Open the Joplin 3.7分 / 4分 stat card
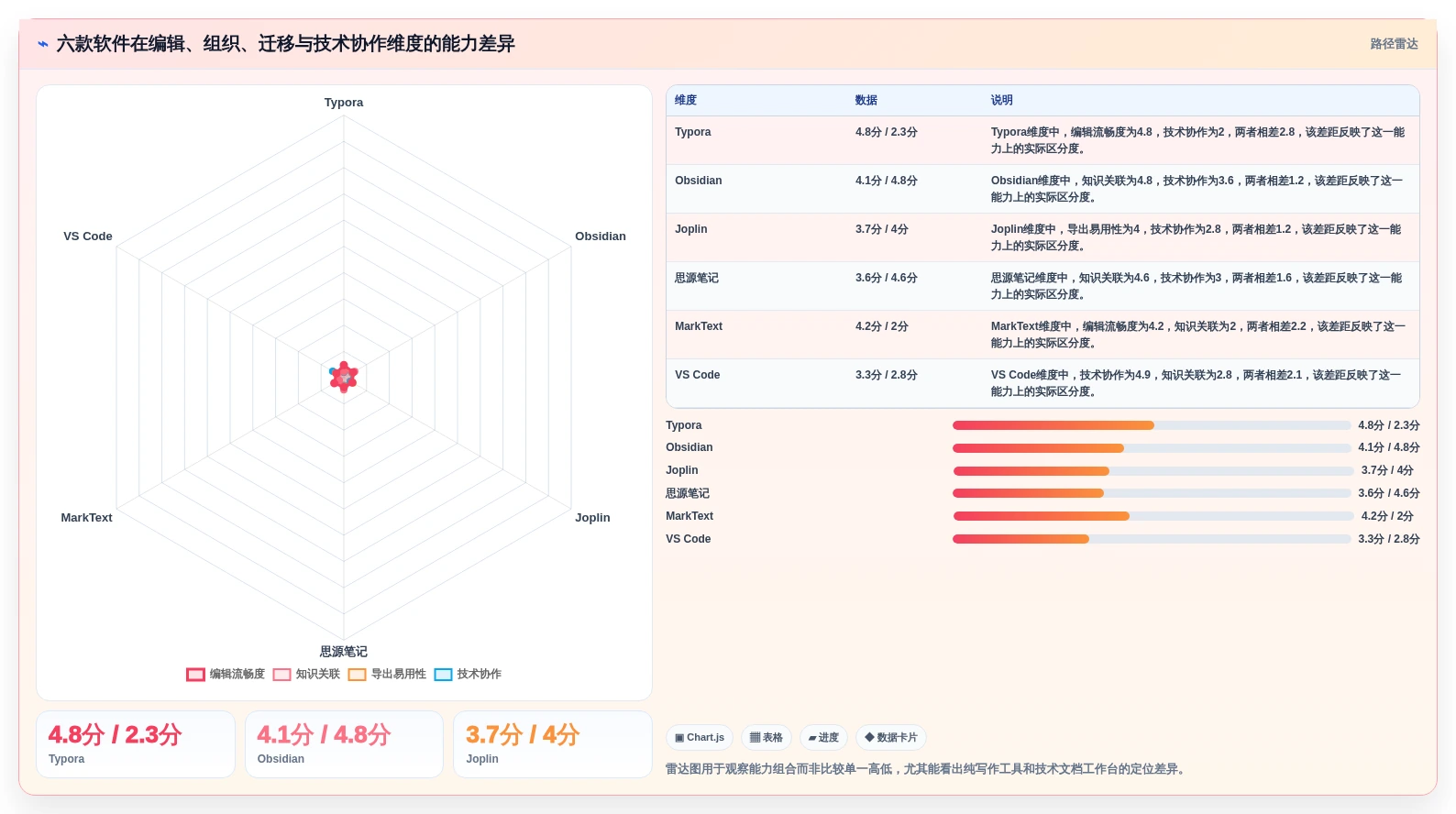 553,744
